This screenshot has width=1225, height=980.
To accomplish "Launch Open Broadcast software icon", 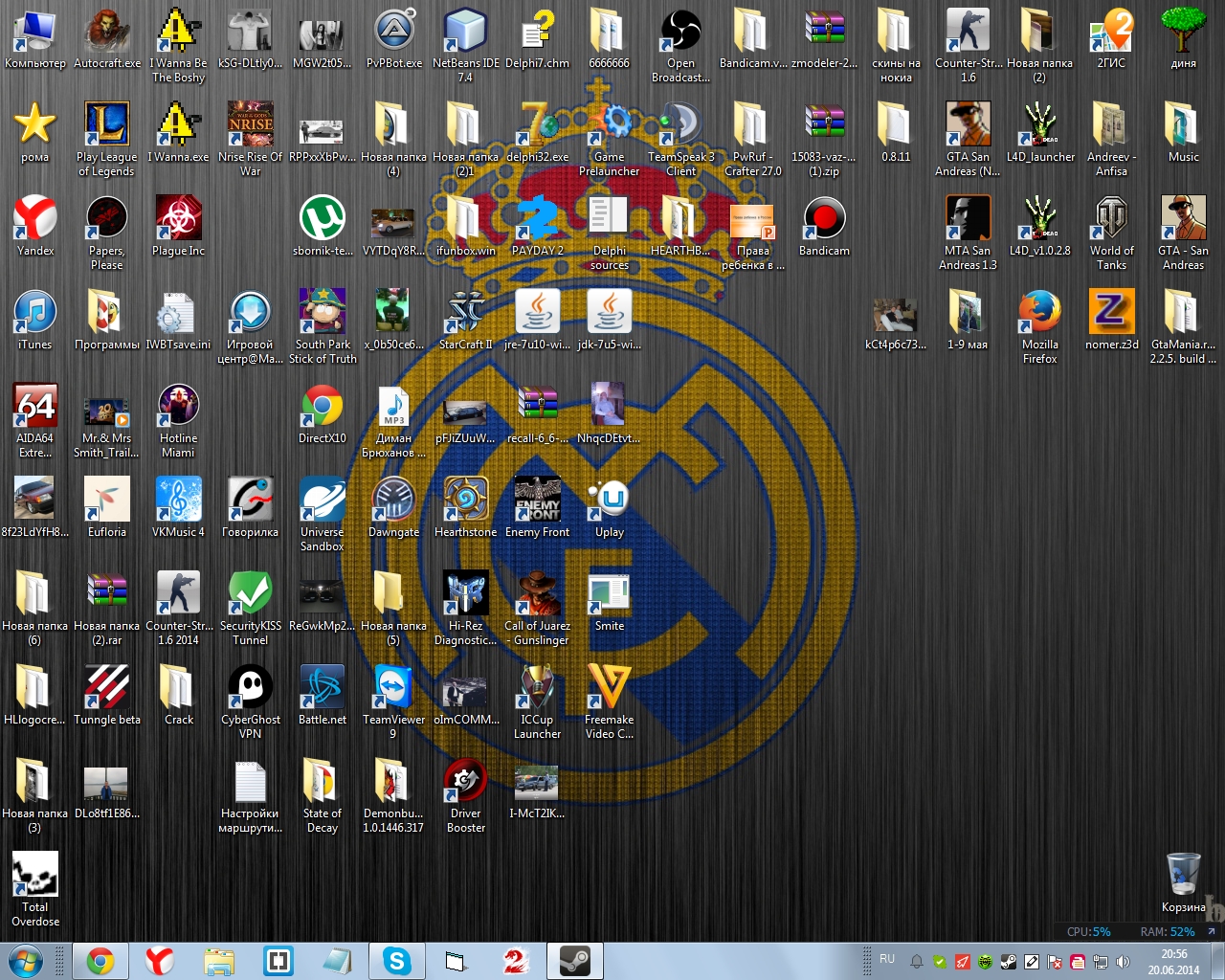I will click(680, 45).
